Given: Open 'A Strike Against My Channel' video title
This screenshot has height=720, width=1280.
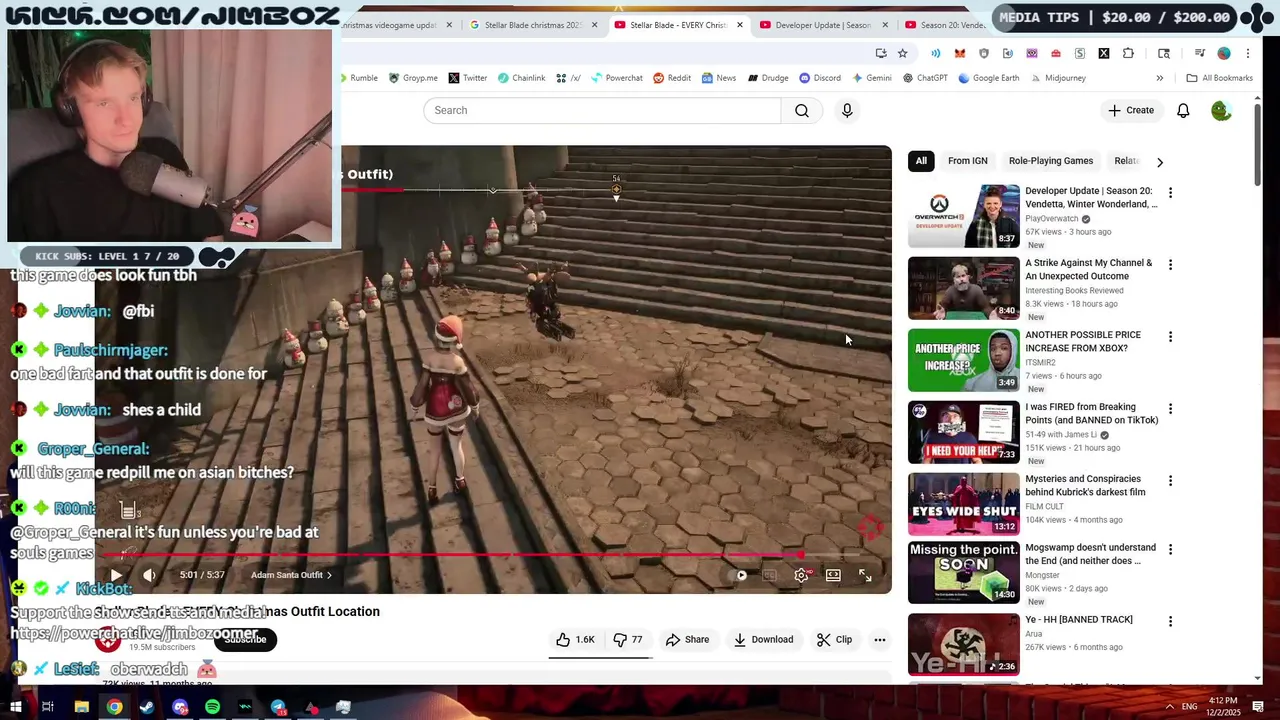Looking at the screenshot, I should pos(1089,270).
